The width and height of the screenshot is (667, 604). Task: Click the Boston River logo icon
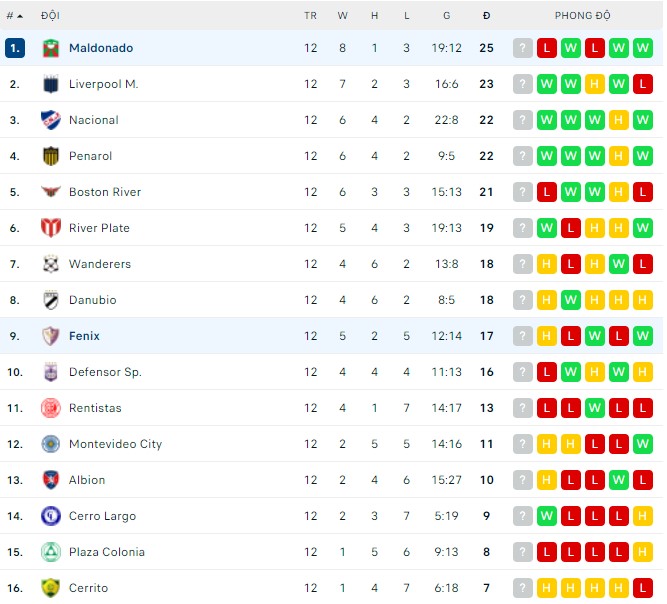tap(51, 192)
